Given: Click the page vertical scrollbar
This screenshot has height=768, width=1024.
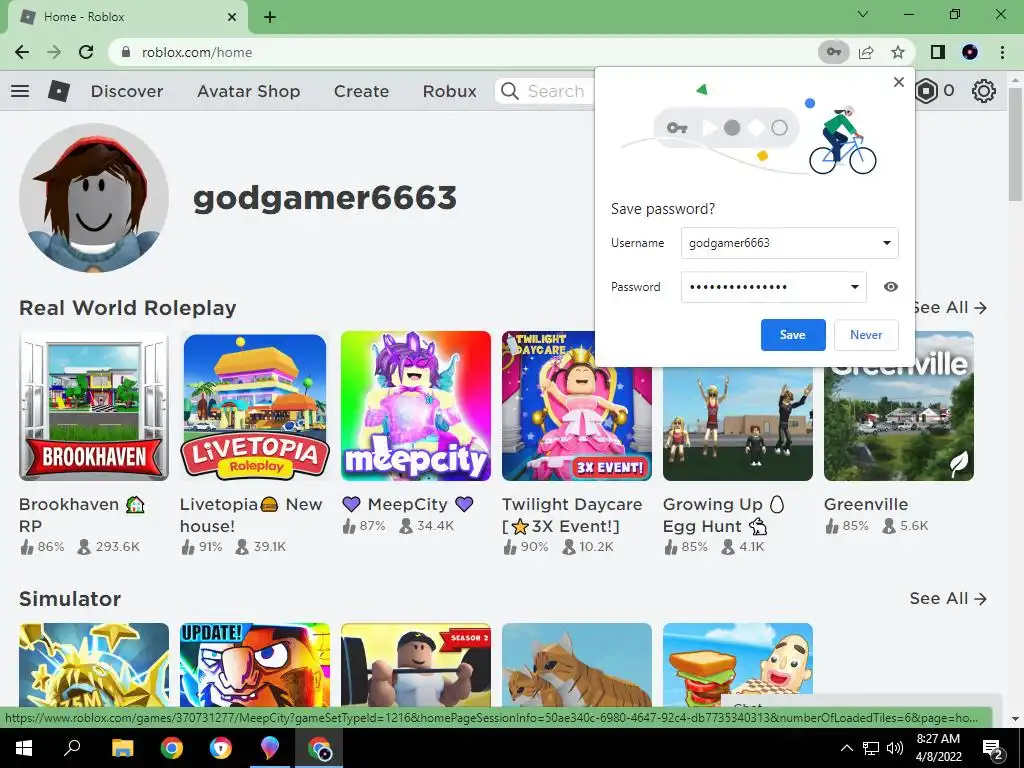Looking at the screenshot, I should (1015, 144).
